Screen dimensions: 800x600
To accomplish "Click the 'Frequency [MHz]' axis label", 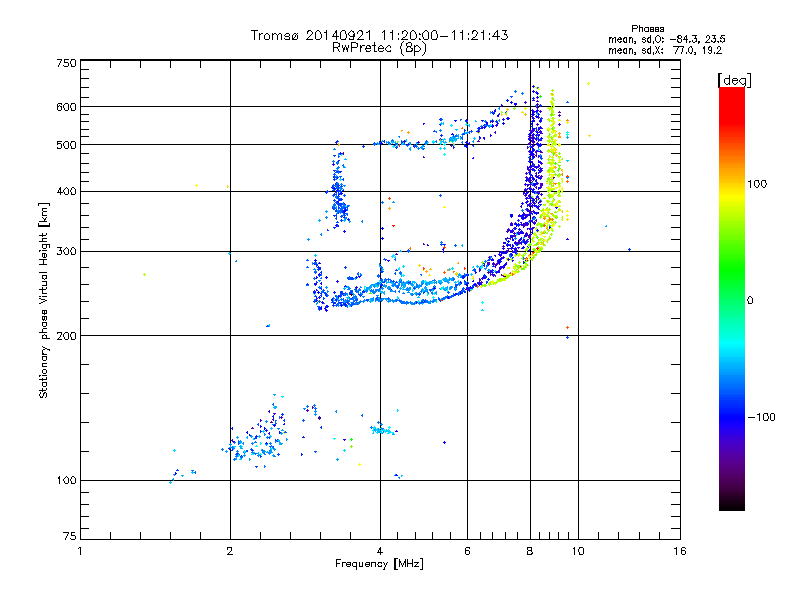I will point(379,564).
